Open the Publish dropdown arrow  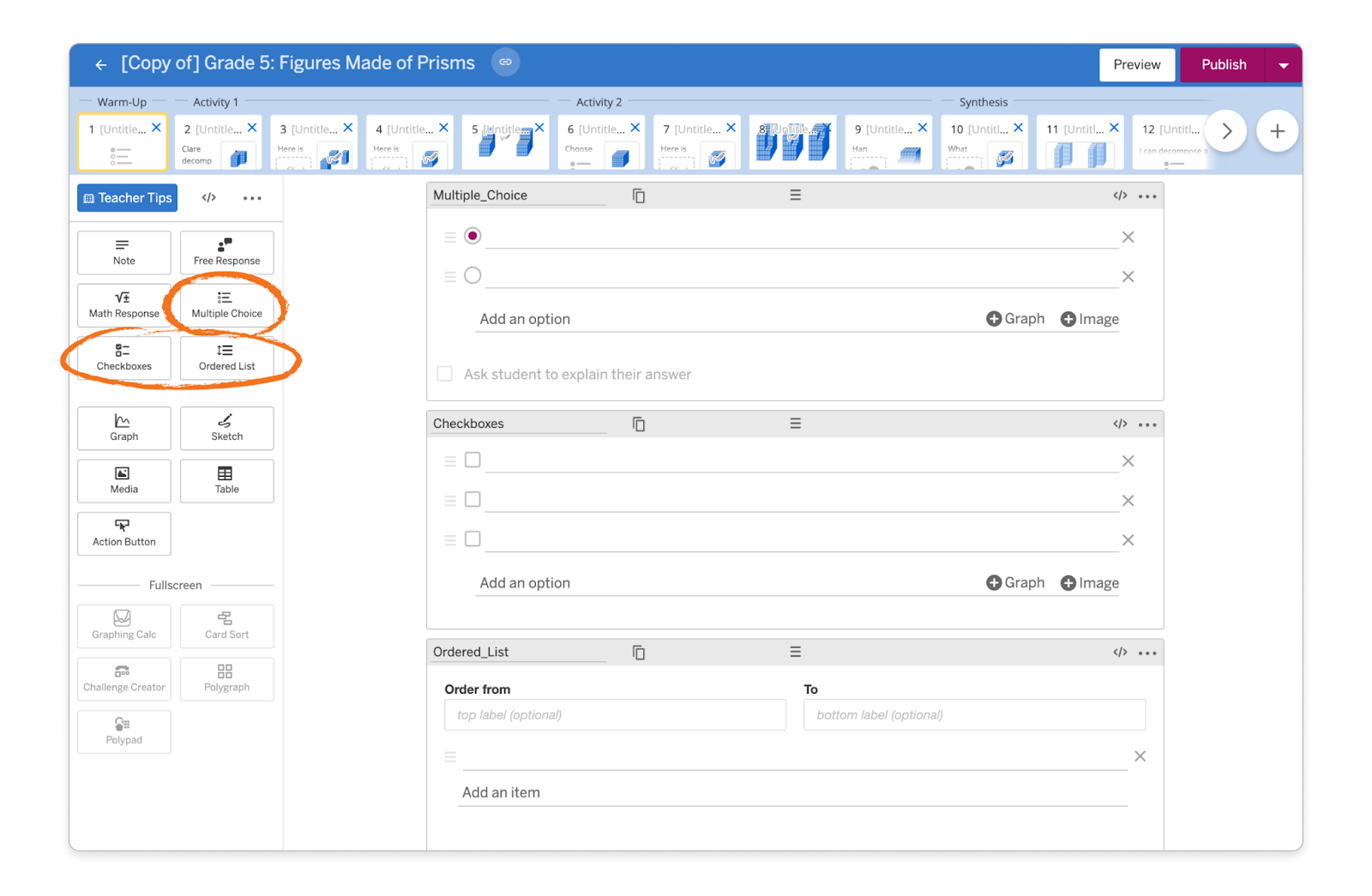click(x=1284, y=63)
